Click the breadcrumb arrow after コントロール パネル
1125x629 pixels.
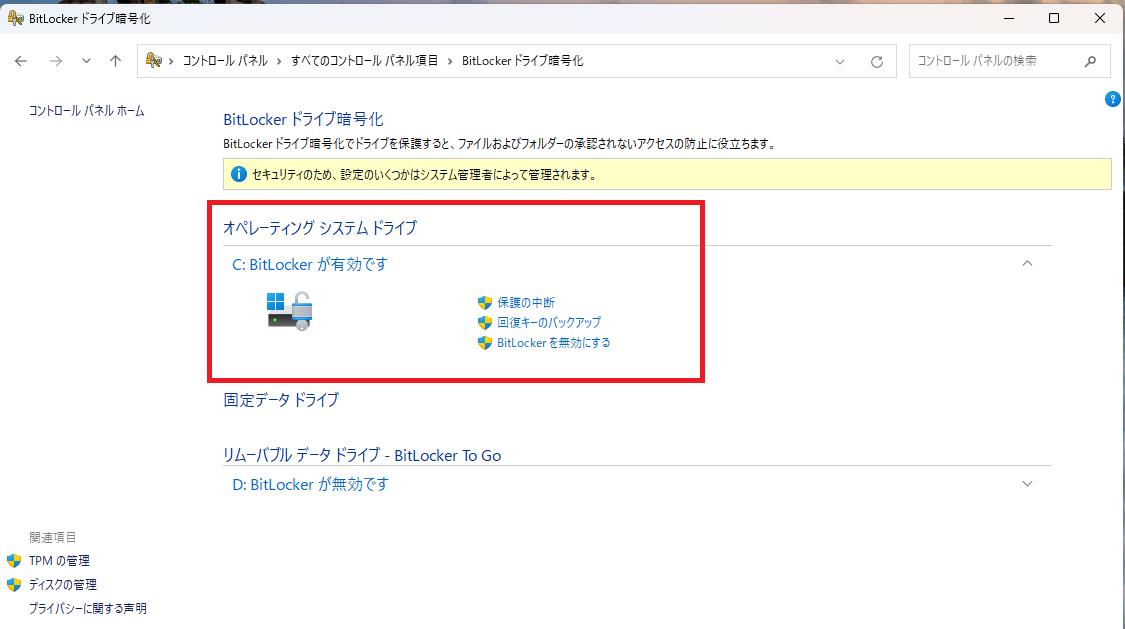point(279,62)
